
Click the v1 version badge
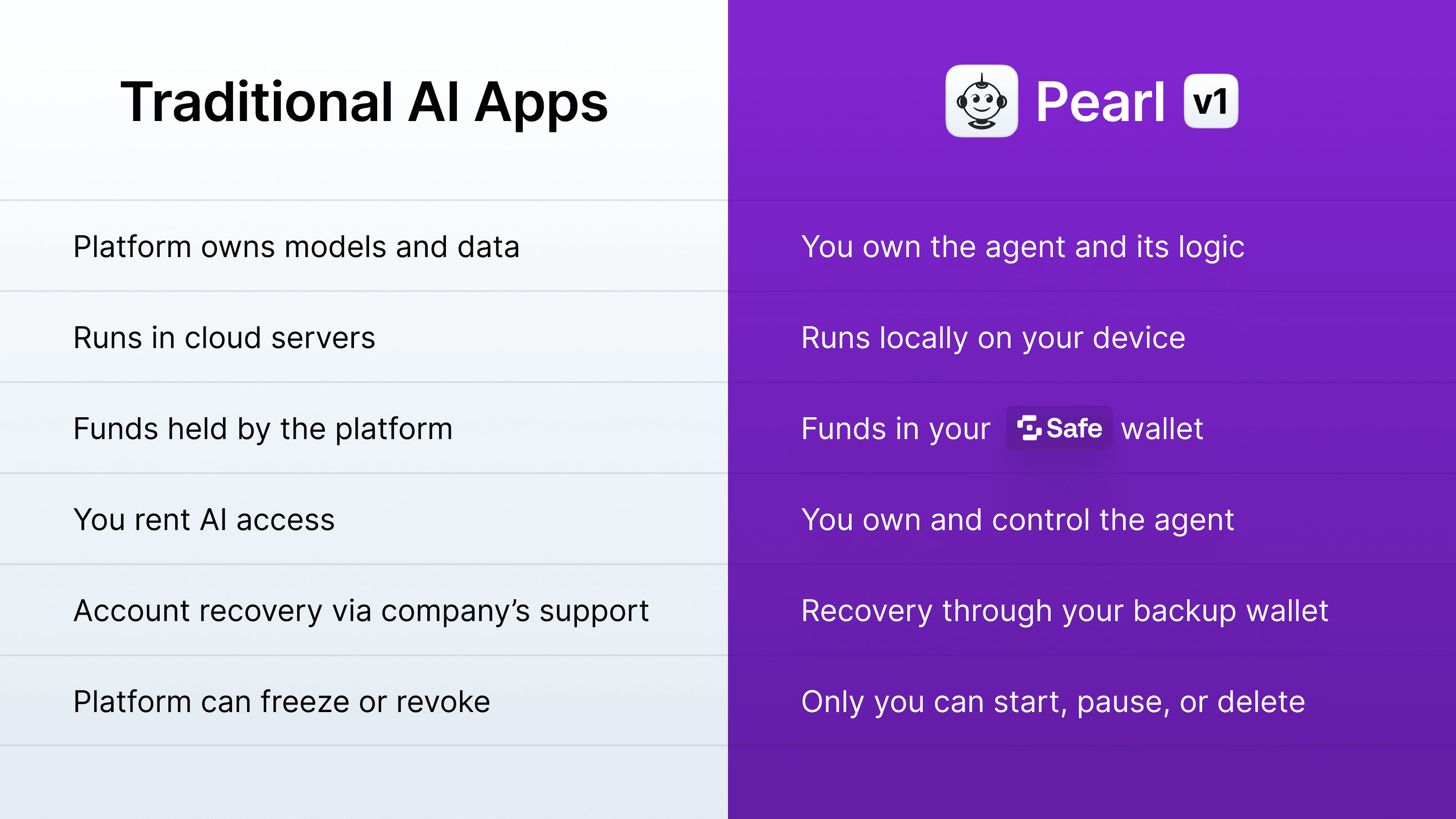[1211, 102]
